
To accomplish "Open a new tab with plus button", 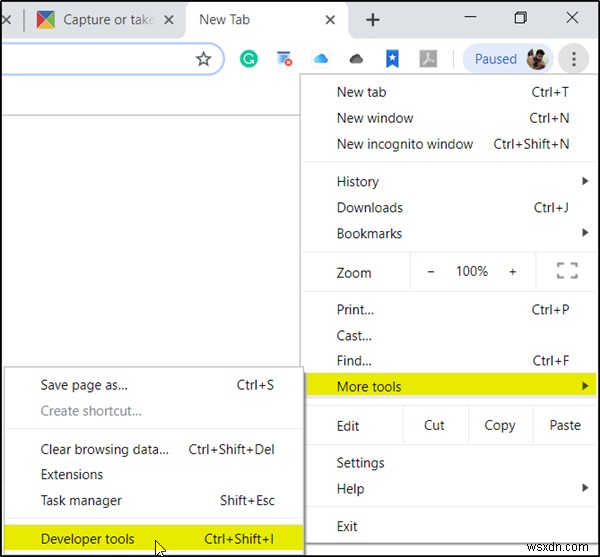I will [372, 20].
